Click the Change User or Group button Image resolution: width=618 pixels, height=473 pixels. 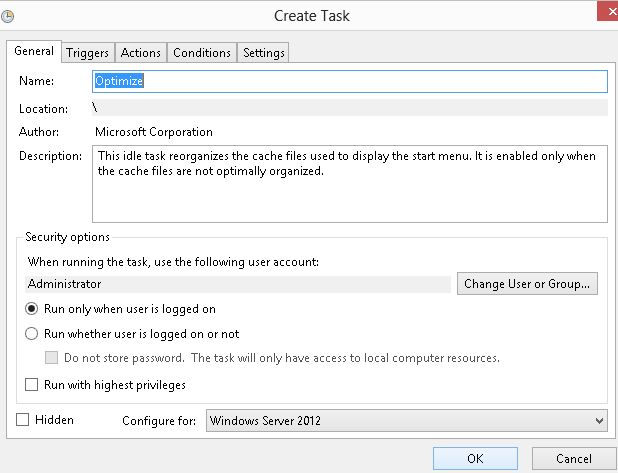click(528, 284)
